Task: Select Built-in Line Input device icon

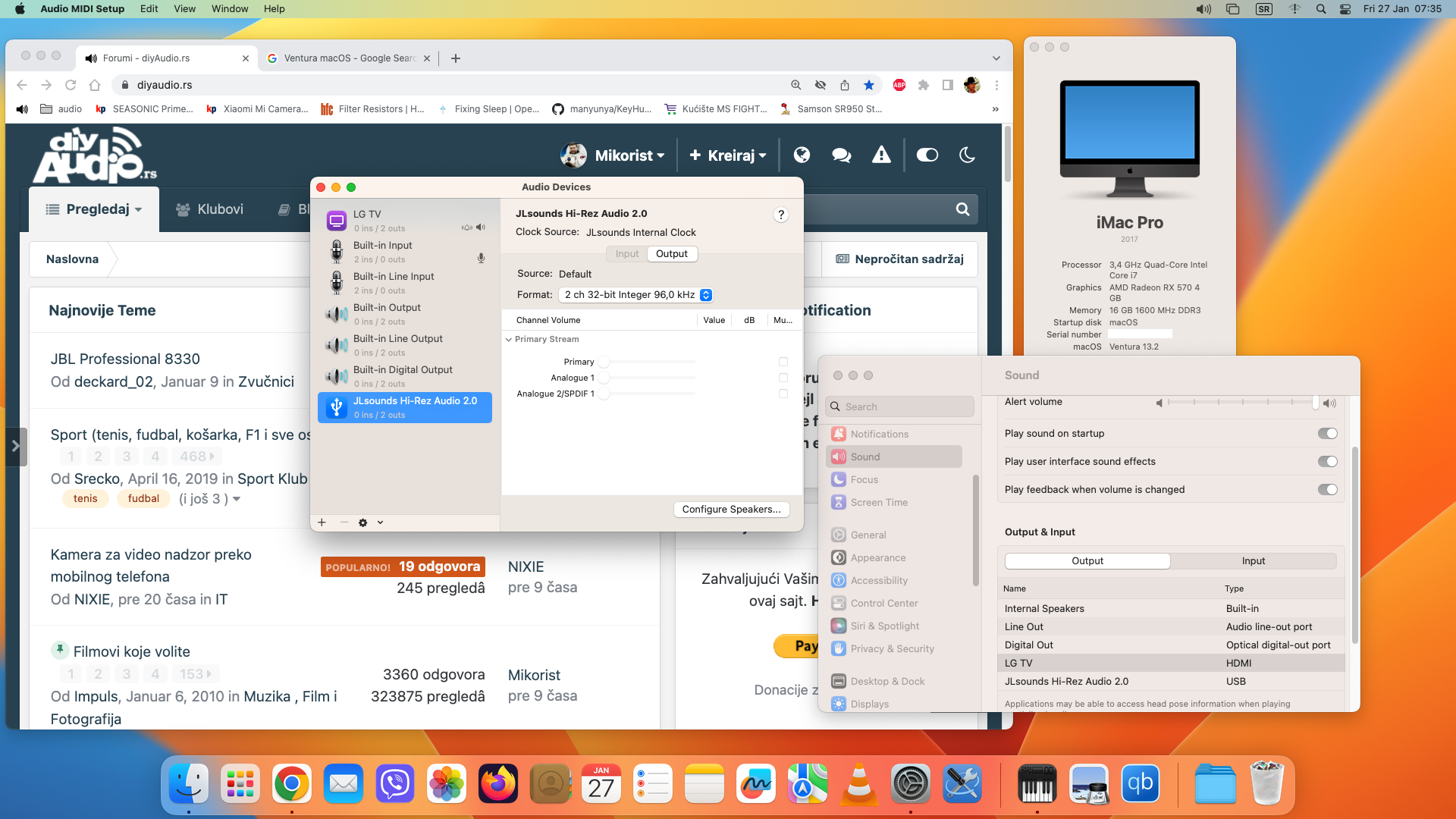Action: pos(337,283)
